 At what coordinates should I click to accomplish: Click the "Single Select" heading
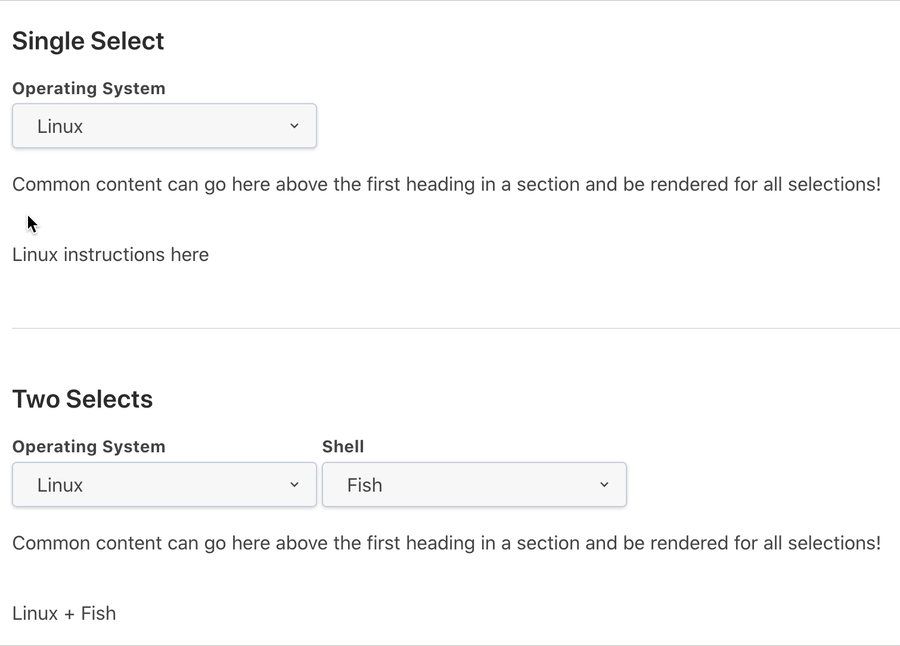tap(88, 41)
